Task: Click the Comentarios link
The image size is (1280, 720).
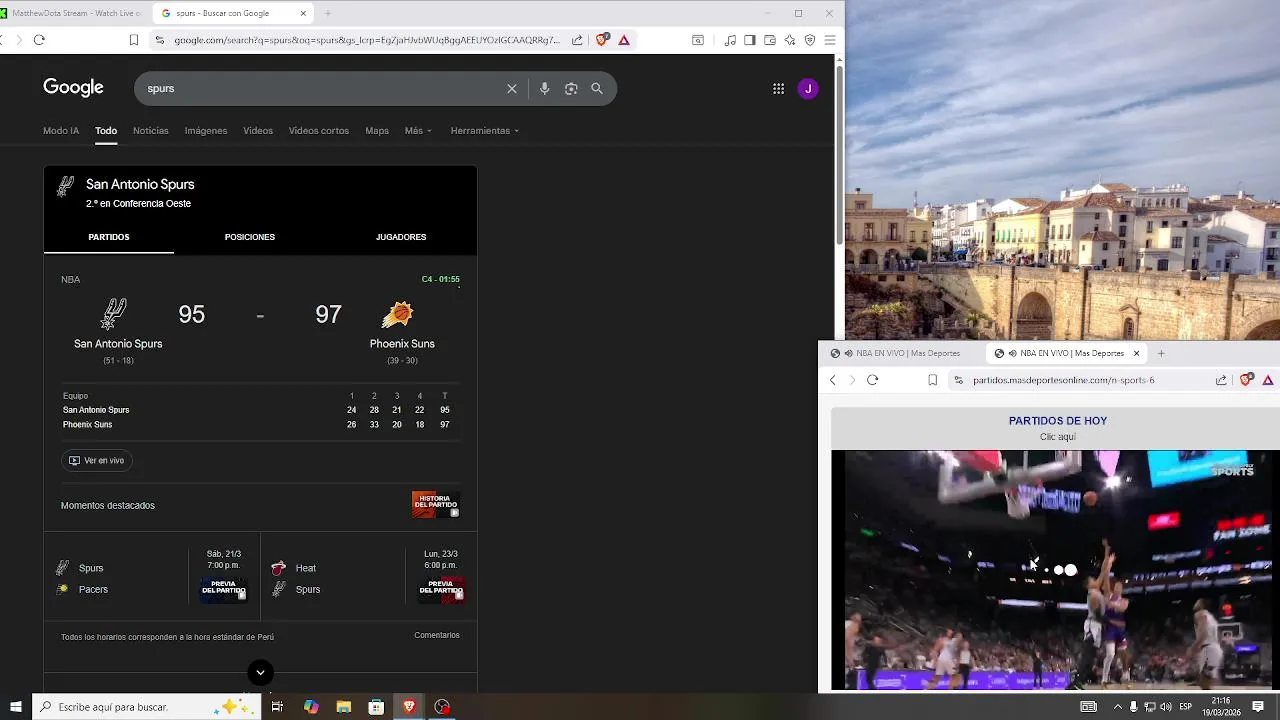Action: click(x=437, y=635)
